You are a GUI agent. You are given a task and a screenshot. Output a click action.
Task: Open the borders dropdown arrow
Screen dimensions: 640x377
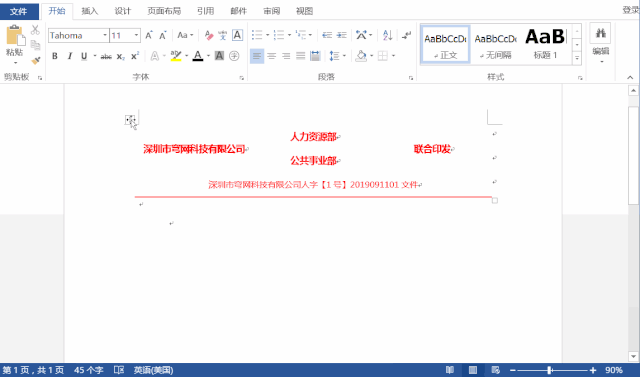(x=393, y=56)
